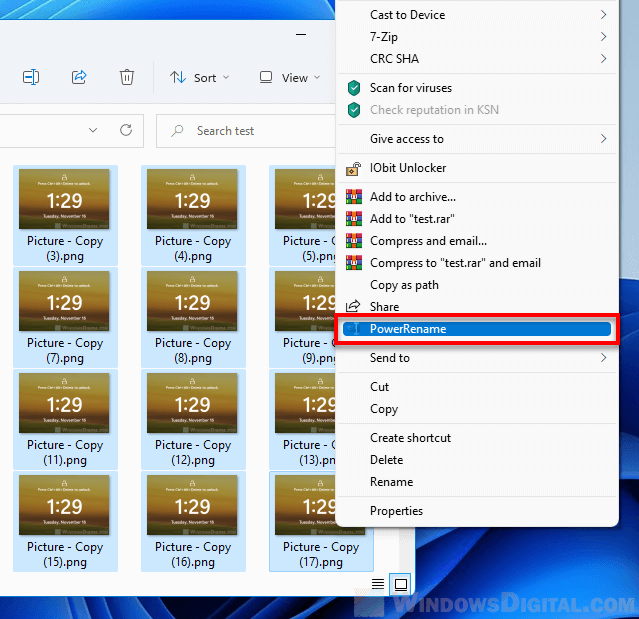This screenshot has height=619, width=639.
Task: Click the Rename toolbar icon
Action: coord(31,77)
